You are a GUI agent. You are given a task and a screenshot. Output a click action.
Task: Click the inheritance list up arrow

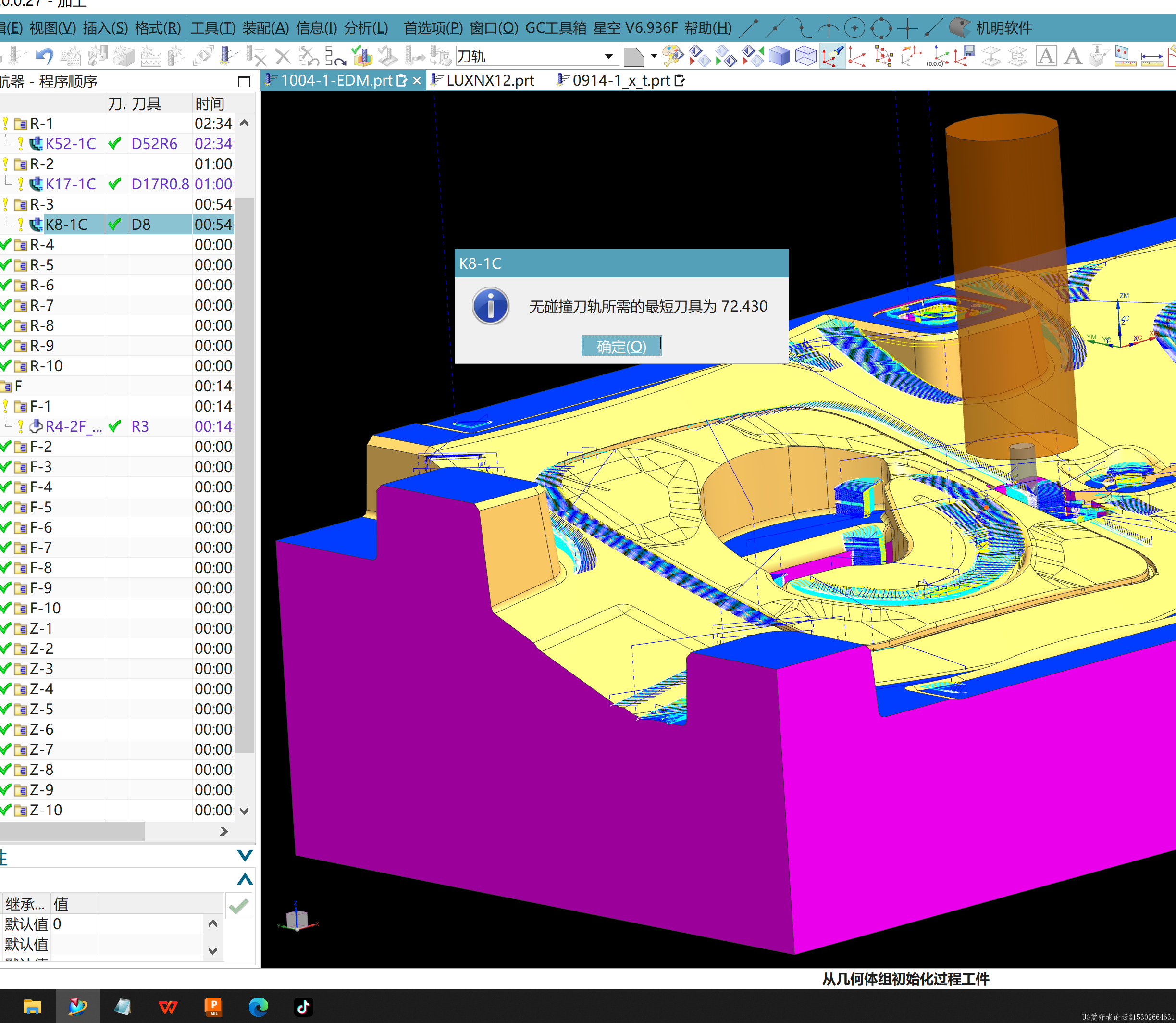pos(212,923)
